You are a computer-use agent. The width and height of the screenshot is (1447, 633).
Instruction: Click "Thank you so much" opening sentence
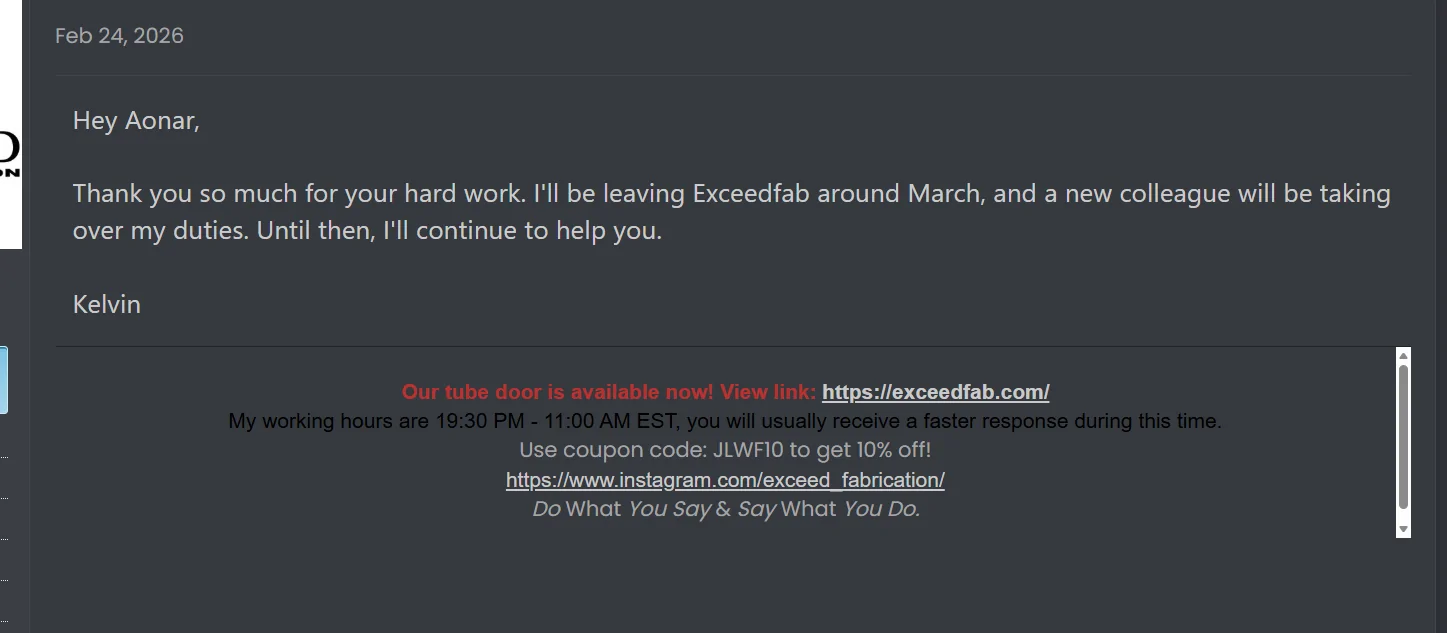pyautogui.click(x=298, y=194)
